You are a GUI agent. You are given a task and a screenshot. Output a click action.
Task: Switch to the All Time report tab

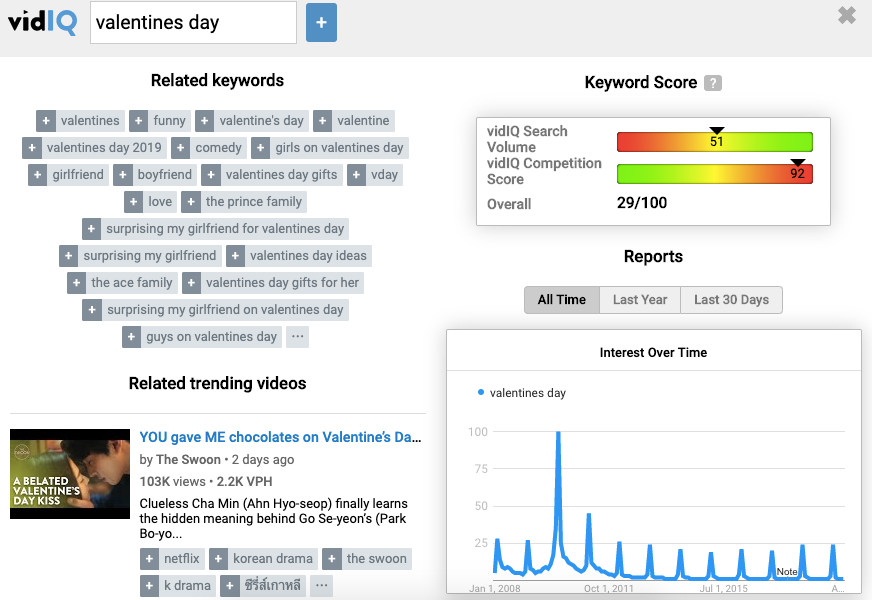click(x=562, y=300)
